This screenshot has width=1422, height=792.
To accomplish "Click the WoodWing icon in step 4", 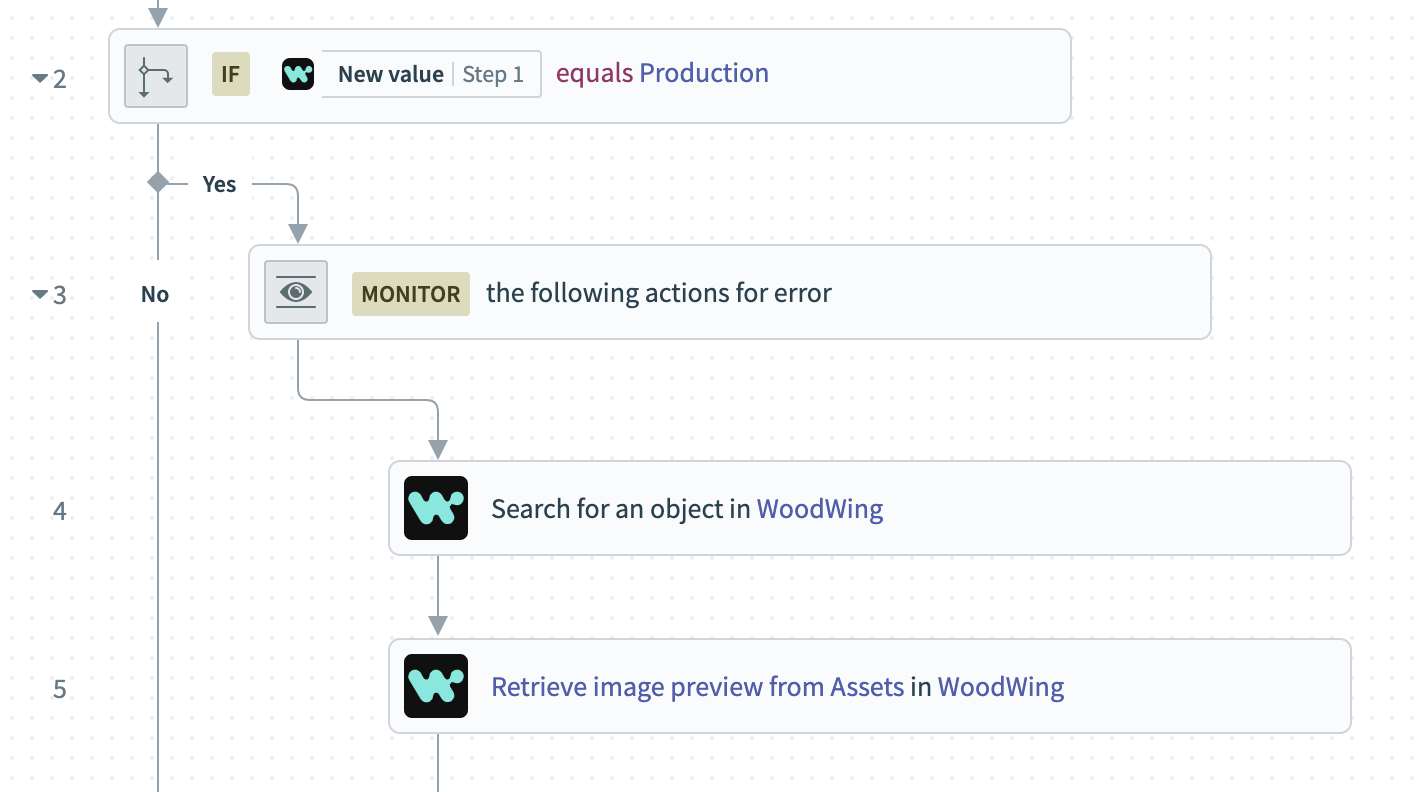I will (436, 508).
